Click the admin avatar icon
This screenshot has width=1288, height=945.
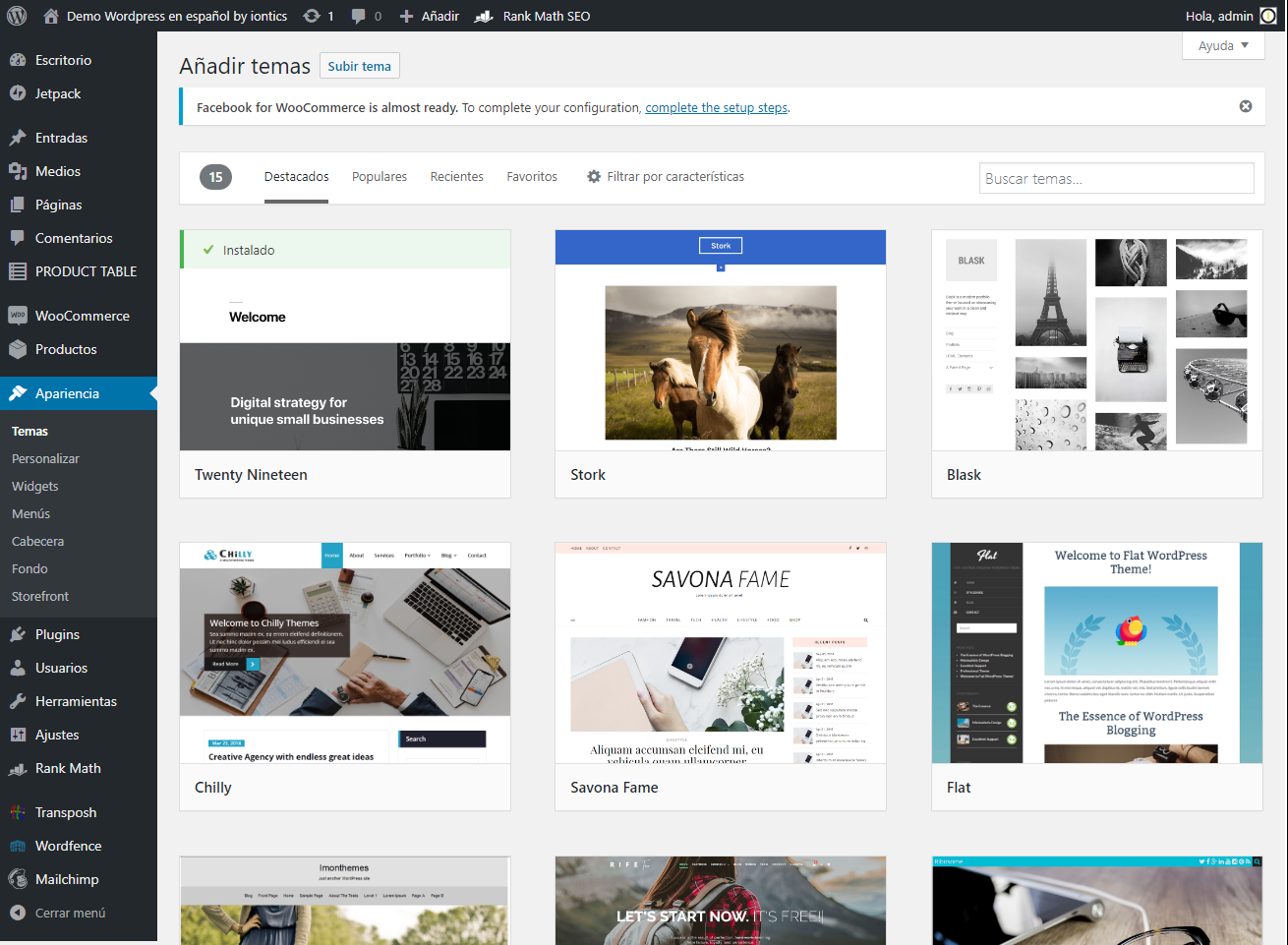(x=1268, y=16)
